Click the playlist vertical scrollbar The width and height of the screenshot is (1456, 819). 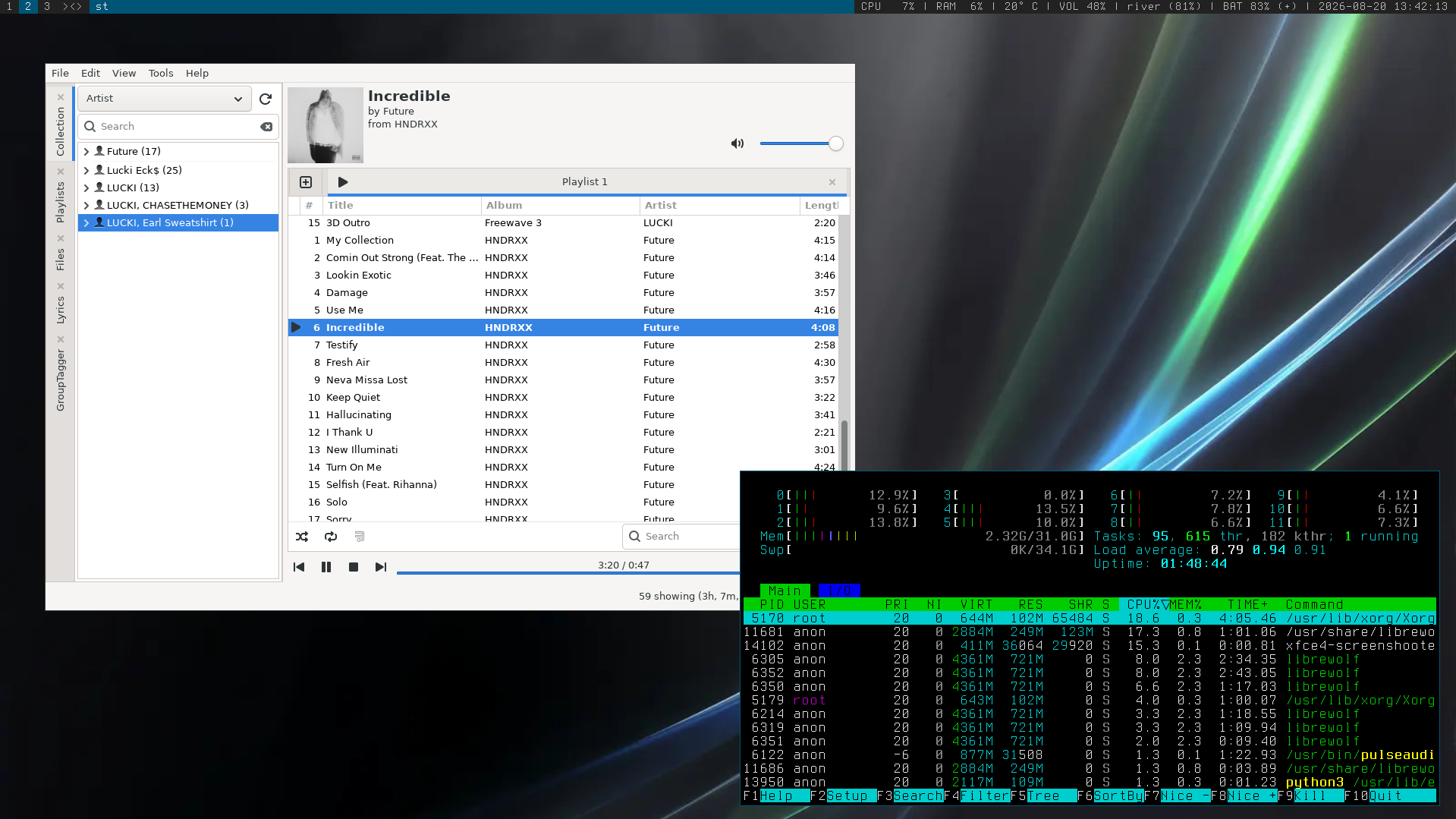[x=844, y=444]
